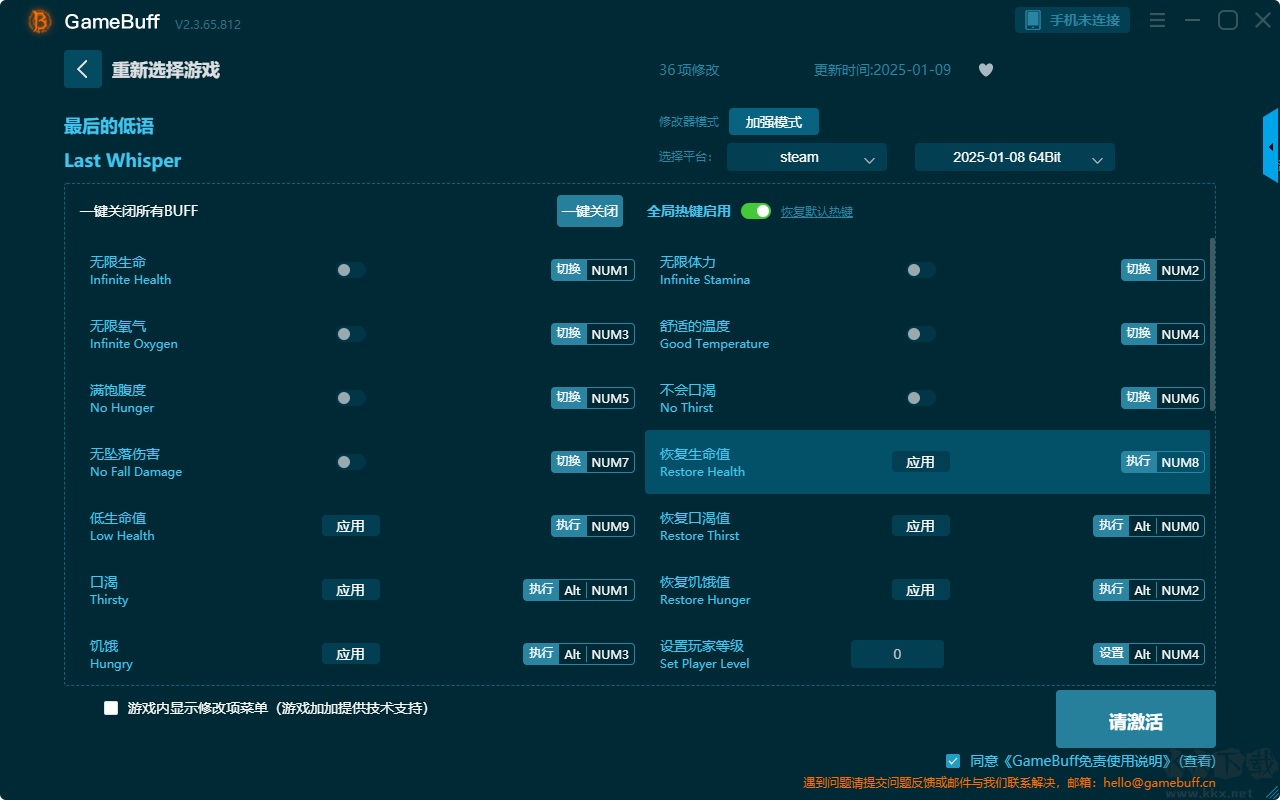This screenshot has height=800, width=1280.
Task: Click the GameBuff logo icon
Action: pyautogui.click(x=40, y=21)
